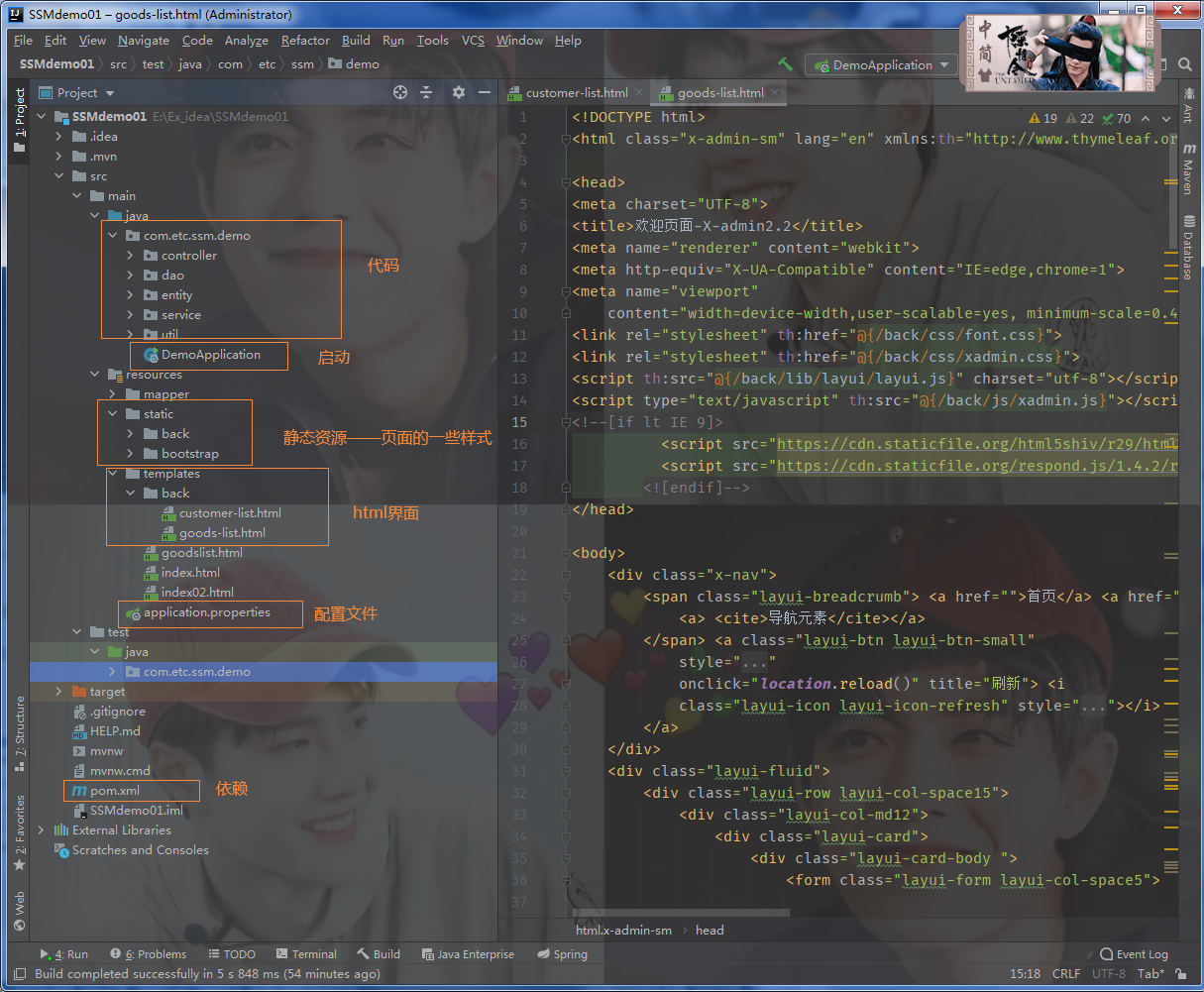The height and width of the screenshot is (992, 1204).
Task: Open the Structure tool window
Action: pos(19,733)
